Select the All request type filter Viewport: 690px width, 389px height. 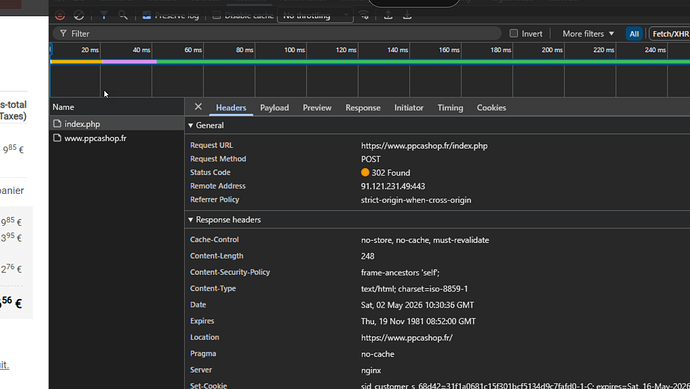634,33
